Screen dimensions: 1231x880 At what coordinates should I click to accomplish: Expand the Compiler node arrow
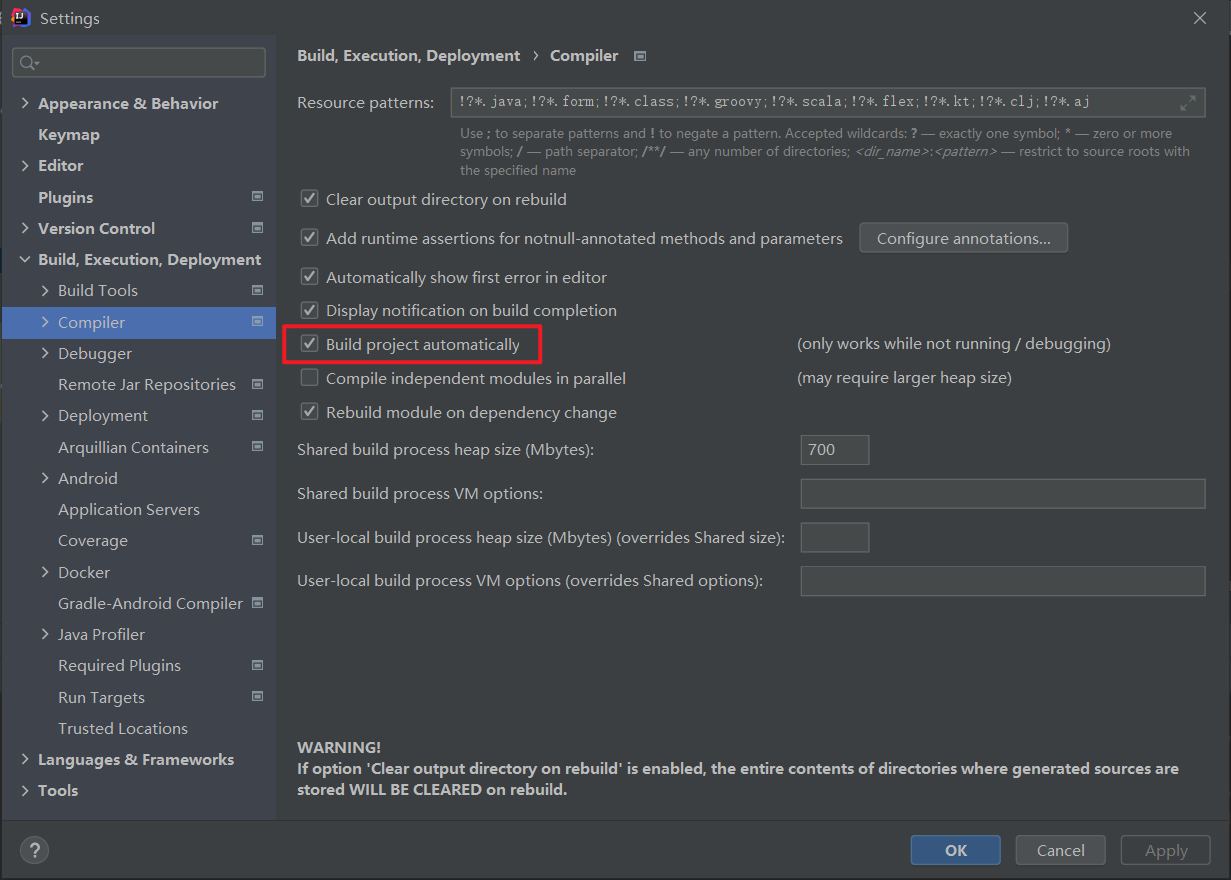click(x=45, y=322)
